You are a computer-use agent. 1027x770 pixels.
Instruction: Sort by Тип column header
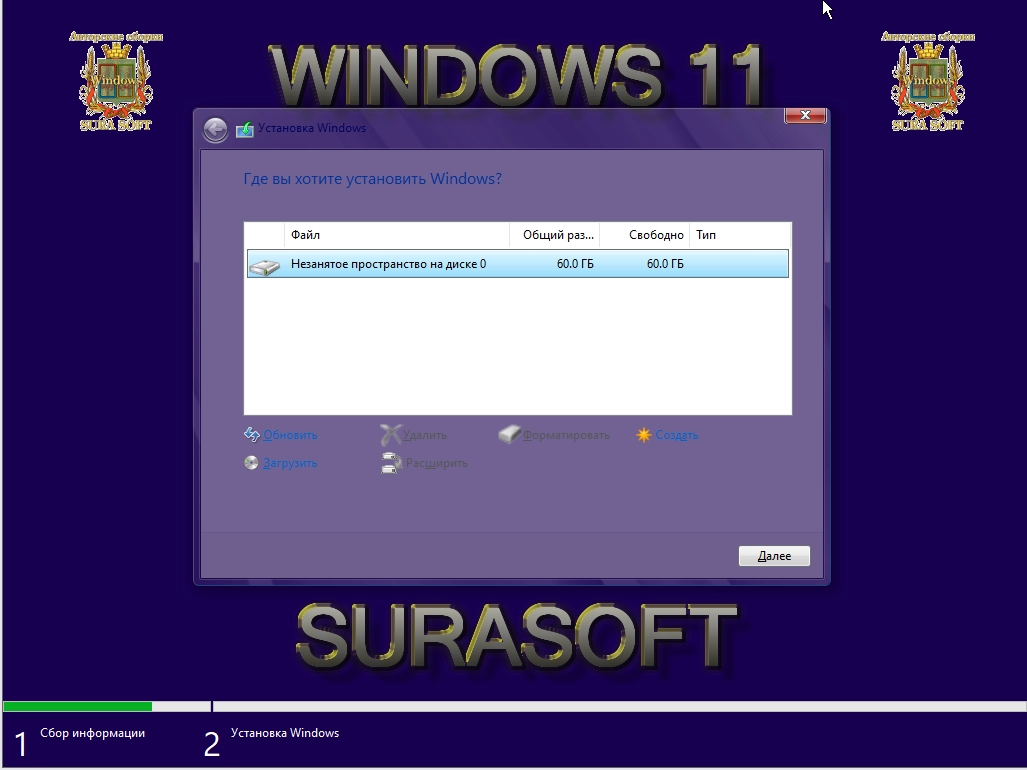[740, 235]
